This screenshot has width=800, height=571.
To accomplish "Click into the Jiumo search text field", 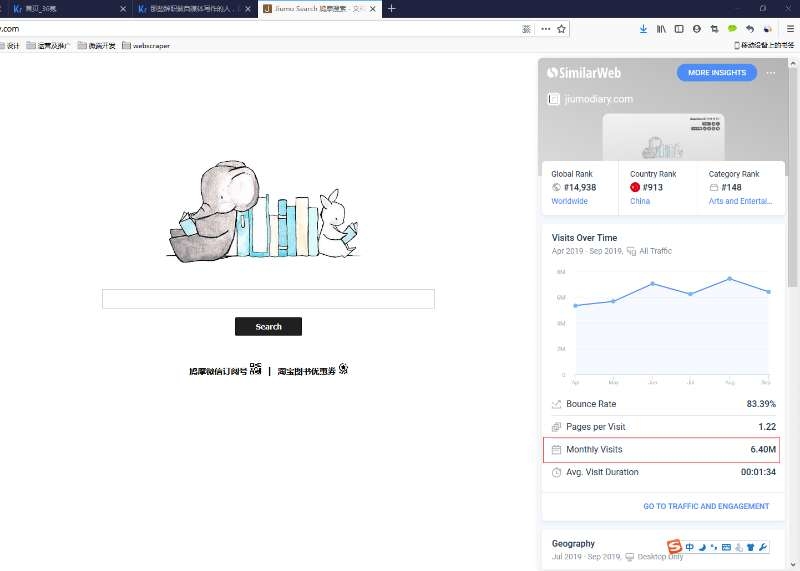I will click(268, 299).
